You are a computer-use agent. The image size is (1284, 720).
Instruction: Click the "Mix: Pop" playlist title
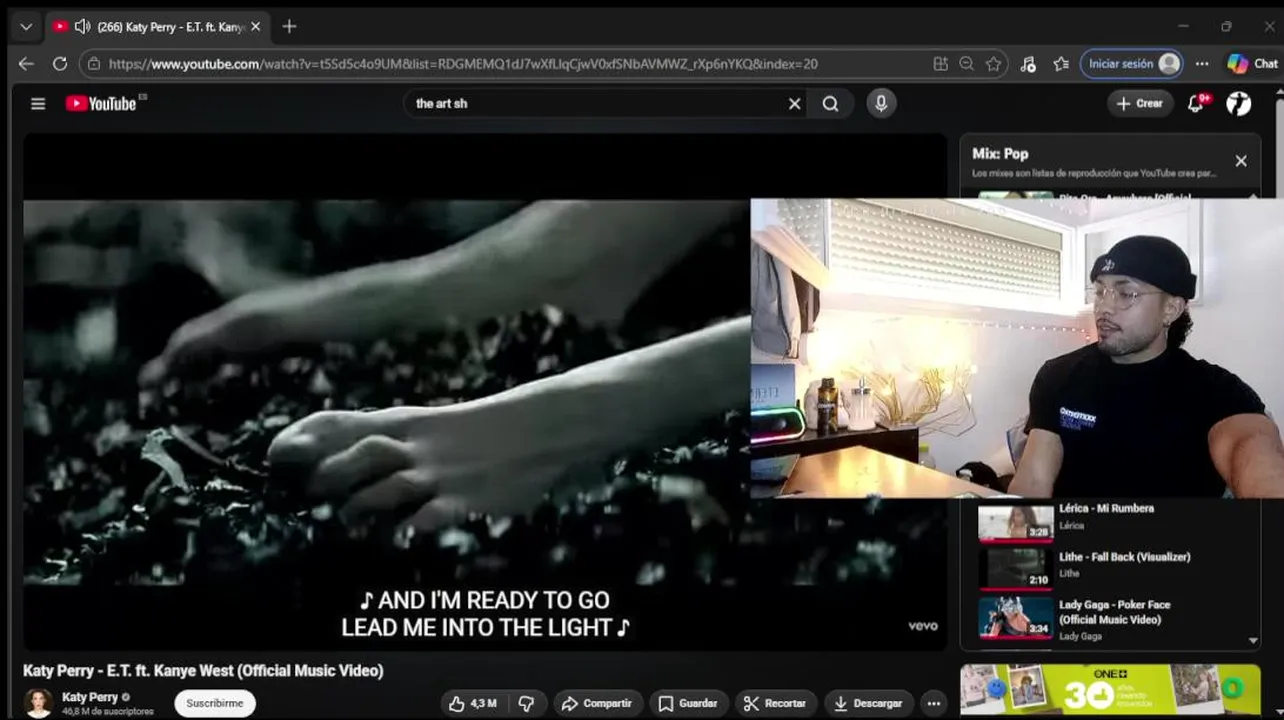[x=1000, y=153]
